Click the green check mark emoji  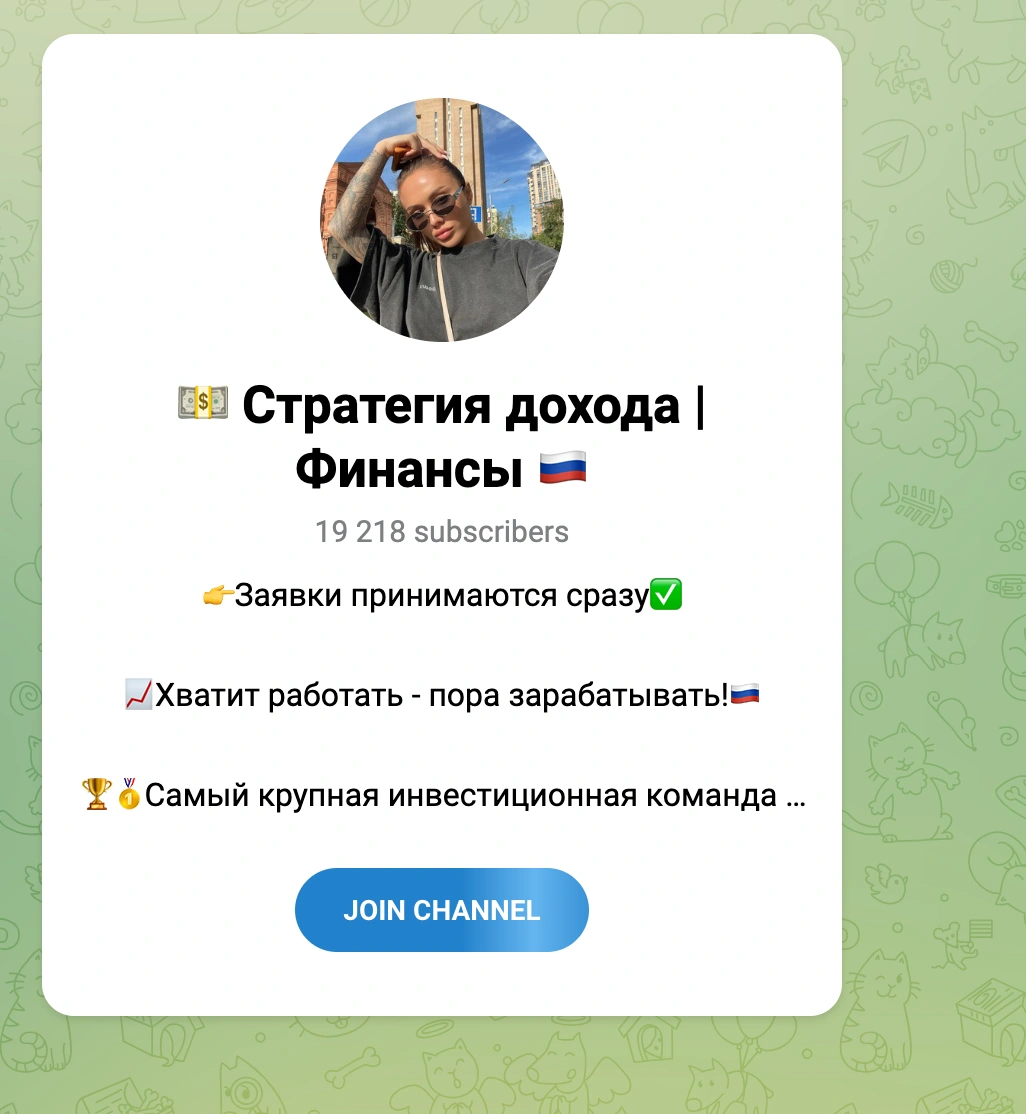coord(666,595)
